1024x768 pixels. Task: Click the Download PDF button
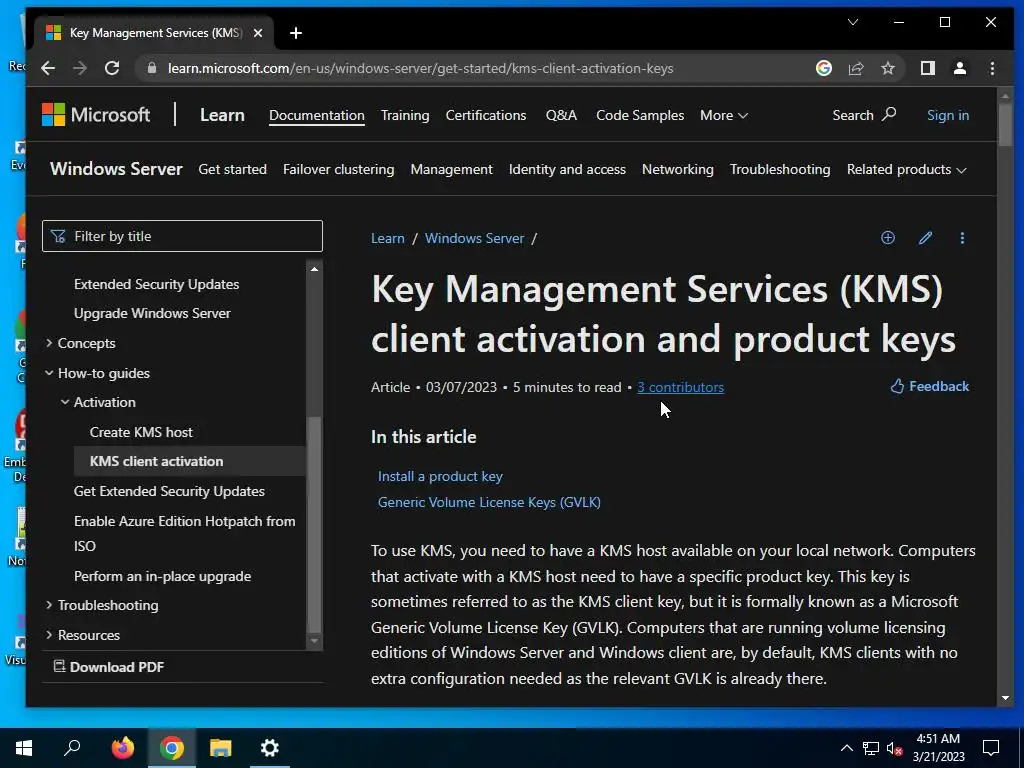click(x=108, y=667)
